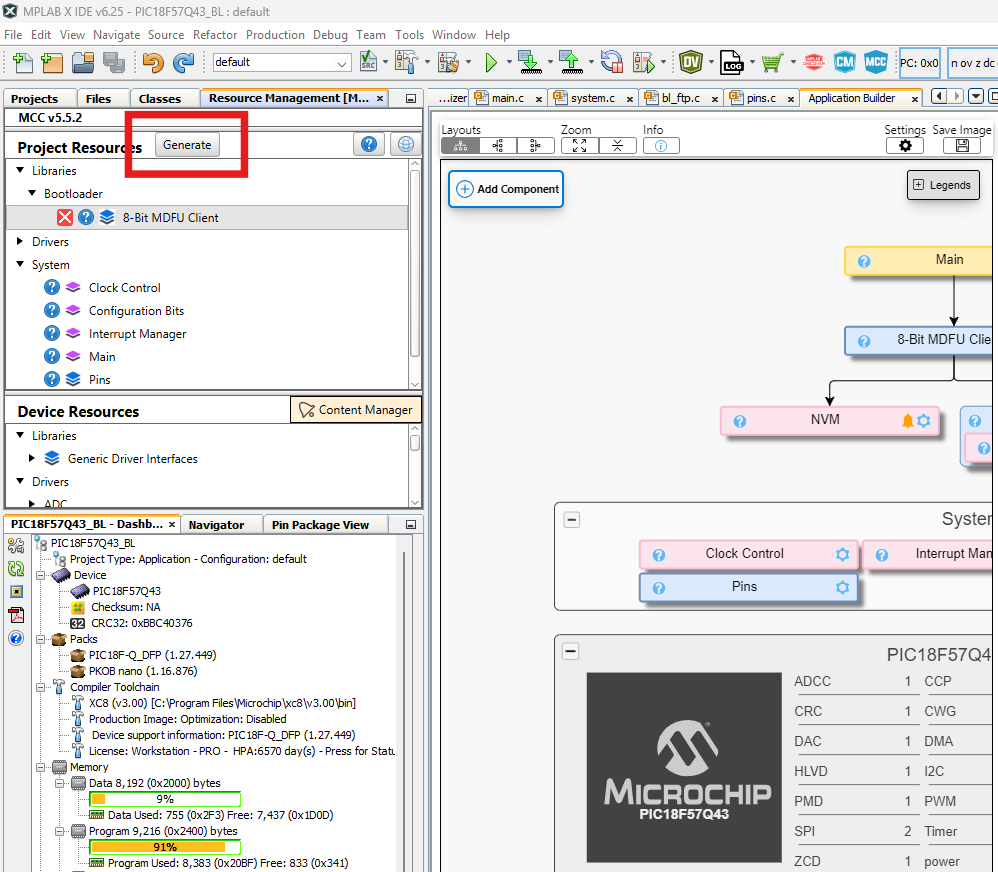Toggle the Legends panel open
998x872 pixels.
(941, 185)
